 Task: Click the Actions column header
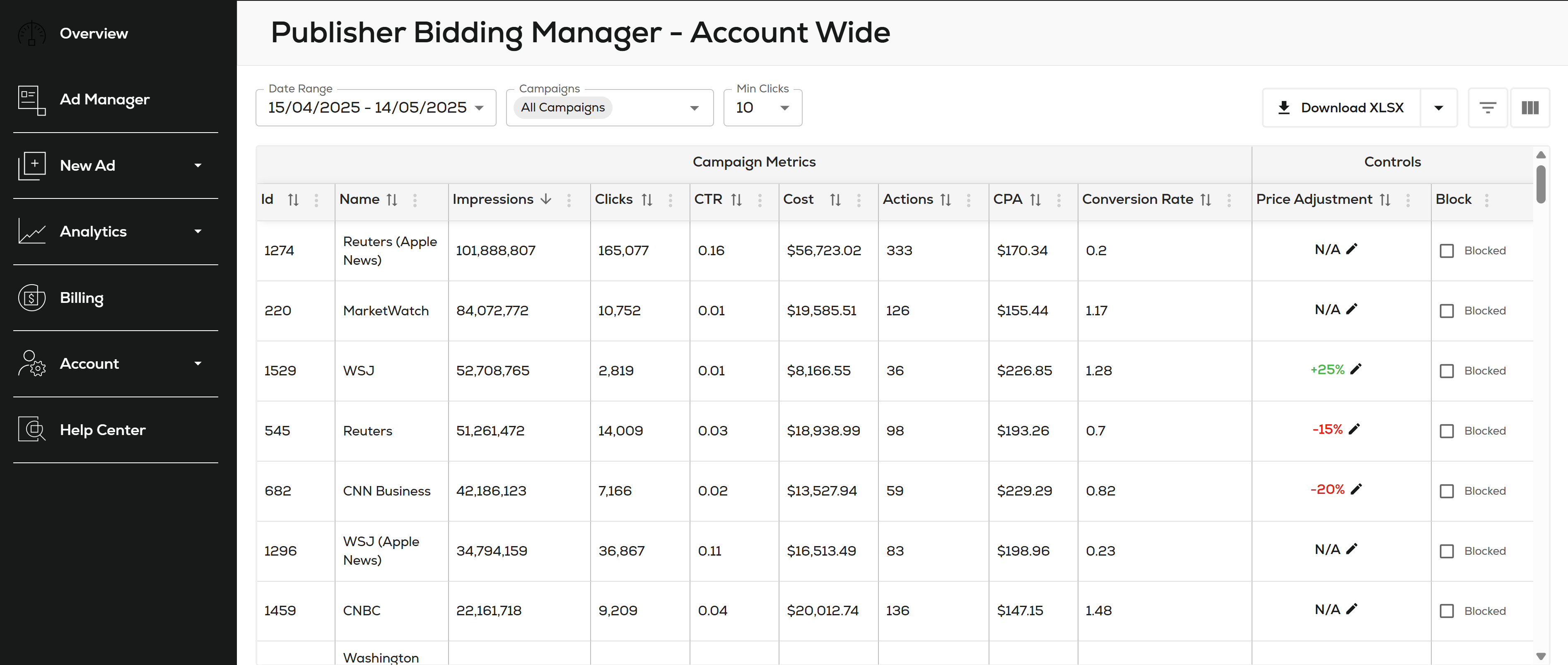pos(907,199)
